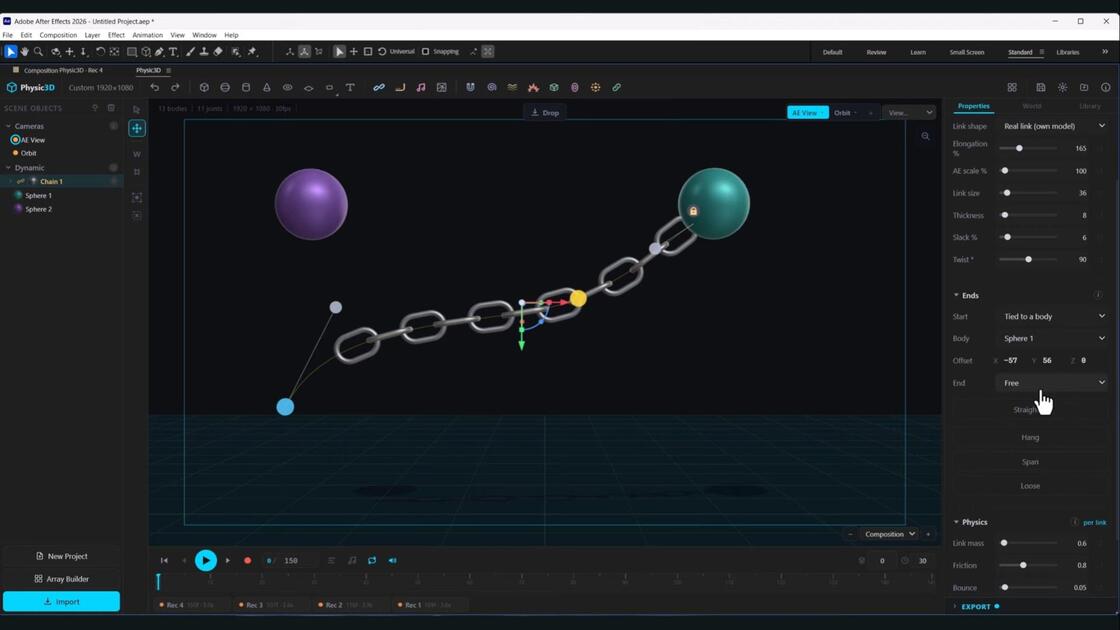Add a cube body from Physic3D toolbar
Screen dimensions: 1120x630
204,87
